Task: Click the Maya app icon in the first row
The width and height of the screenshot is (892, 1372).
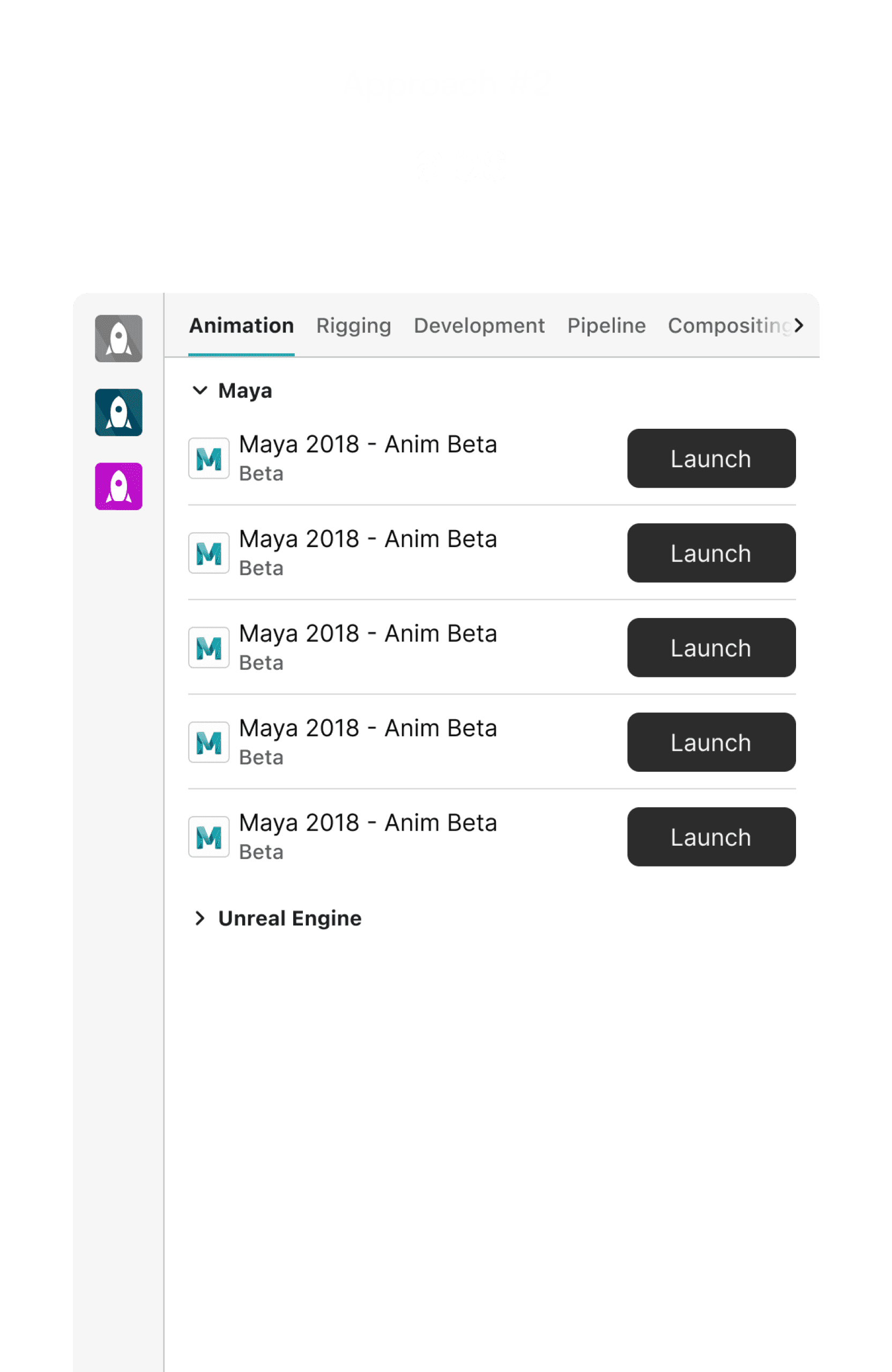Action: [209, 458]
